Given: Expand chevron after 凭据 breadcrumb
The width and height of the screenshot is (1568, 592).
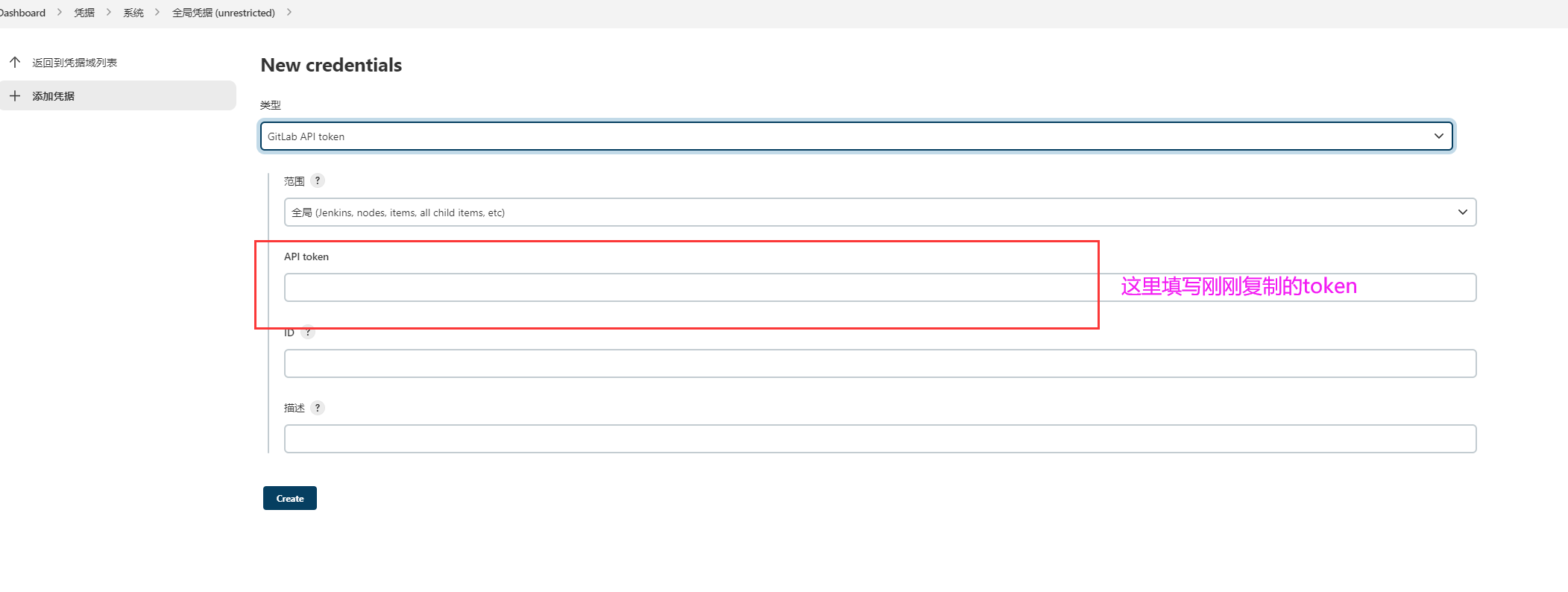Looking at the screenshot, I should point(109,13).
